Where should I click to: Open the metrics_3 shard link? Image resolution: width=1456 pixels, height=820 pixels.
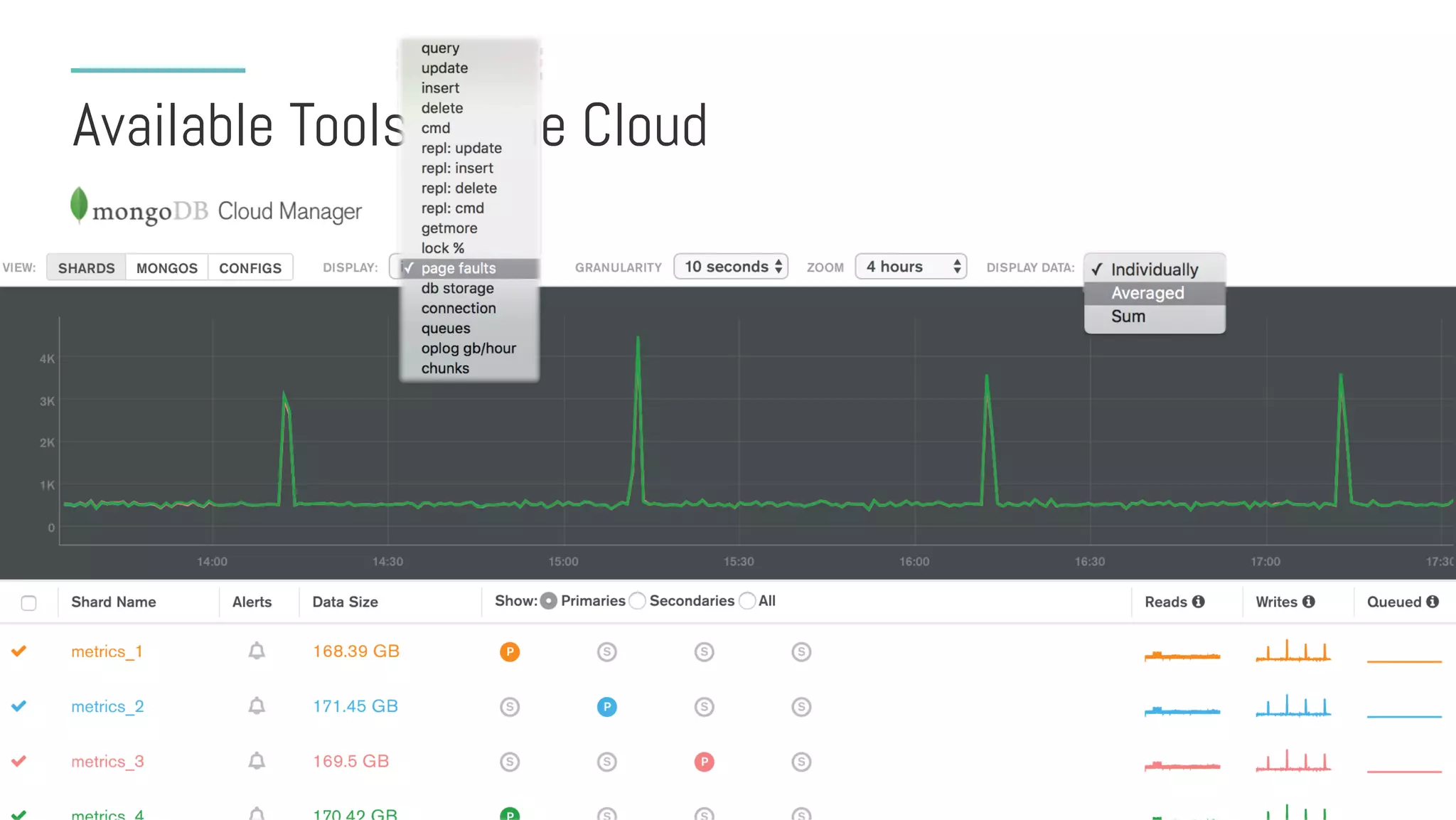107,762
